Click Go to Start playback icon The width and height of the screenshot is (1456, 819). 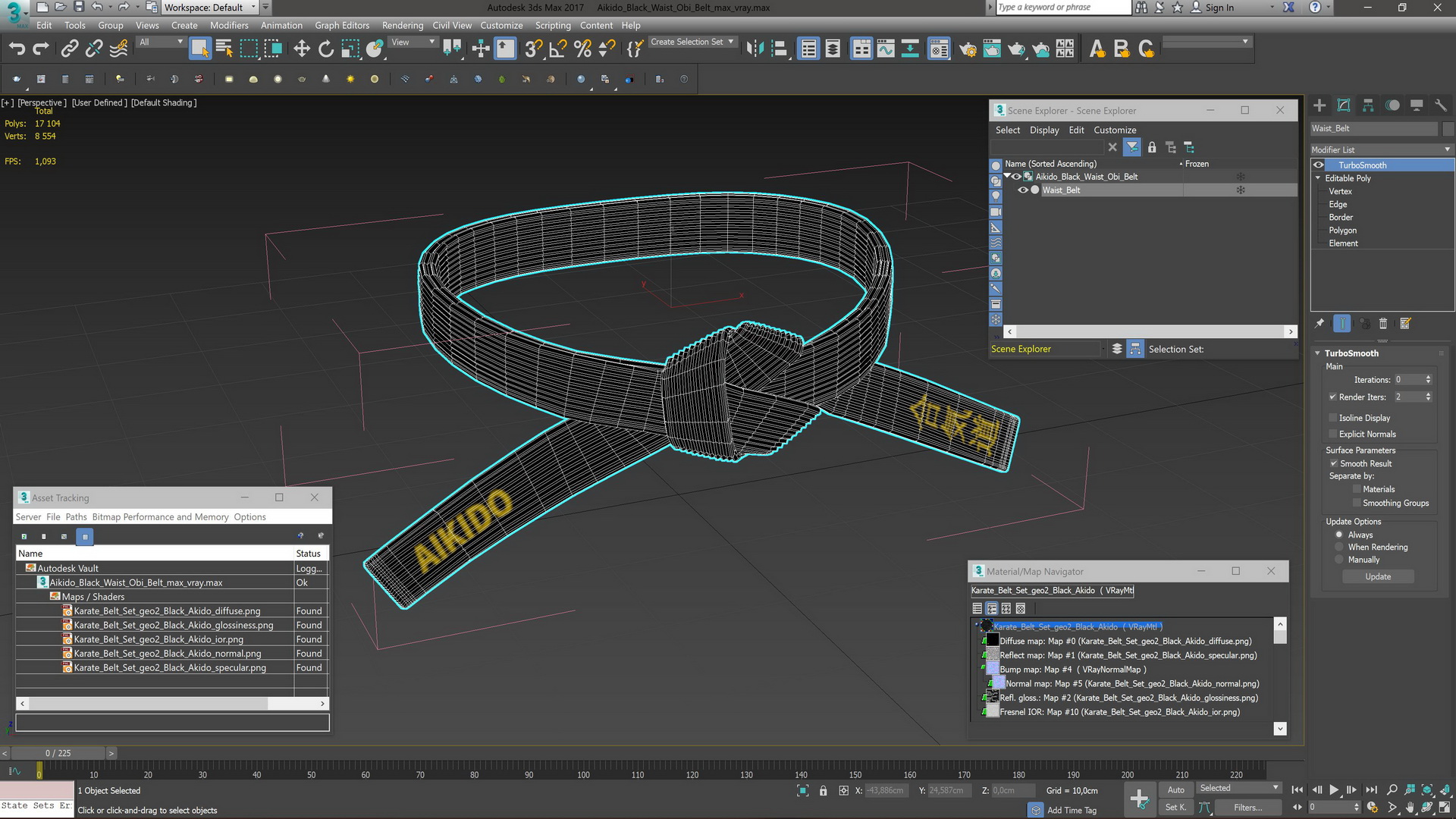(x=1298, y=790)
